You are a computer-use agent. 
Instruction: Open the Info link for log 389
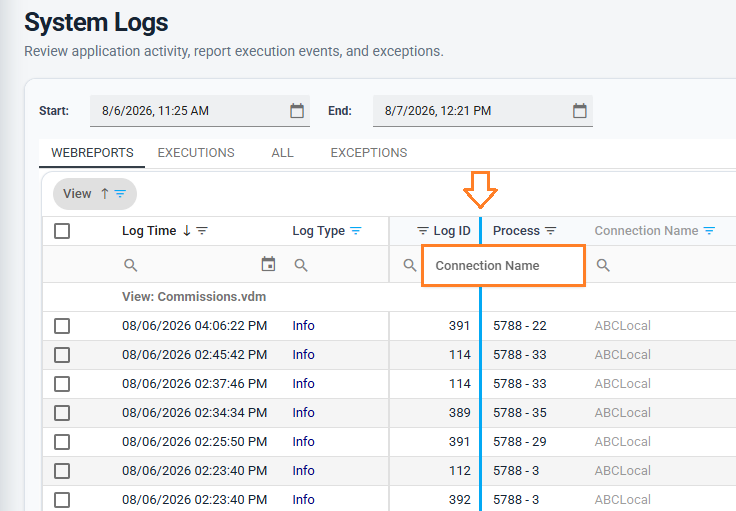[303, 413]
